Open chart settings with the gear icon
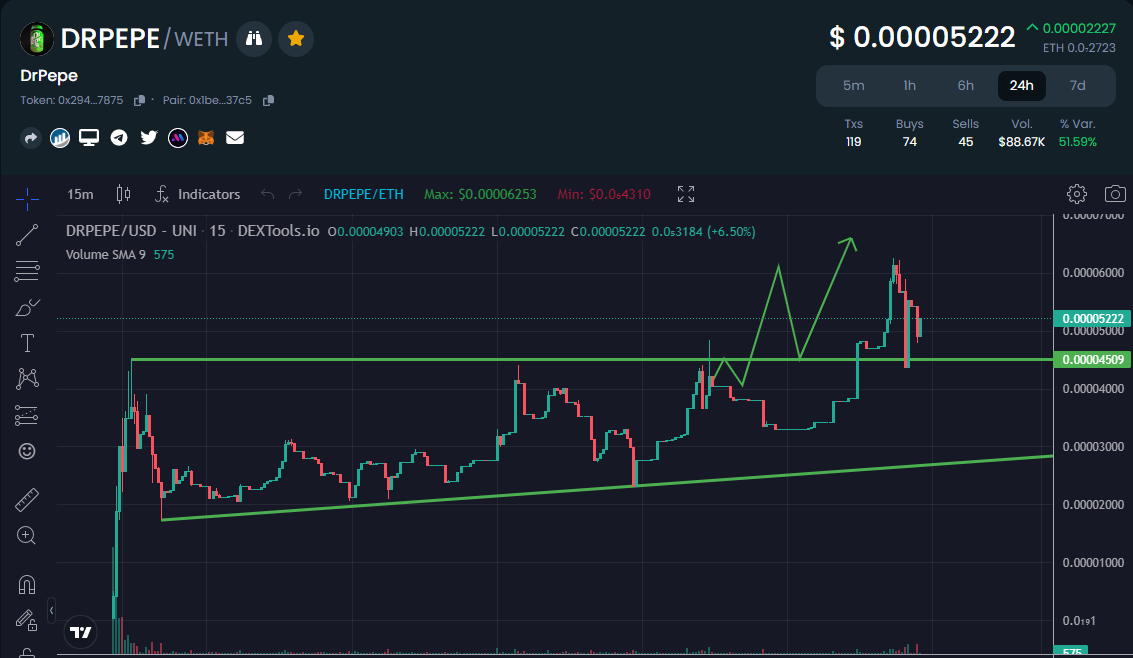1133x658 pixels. tap(1076, 194)
